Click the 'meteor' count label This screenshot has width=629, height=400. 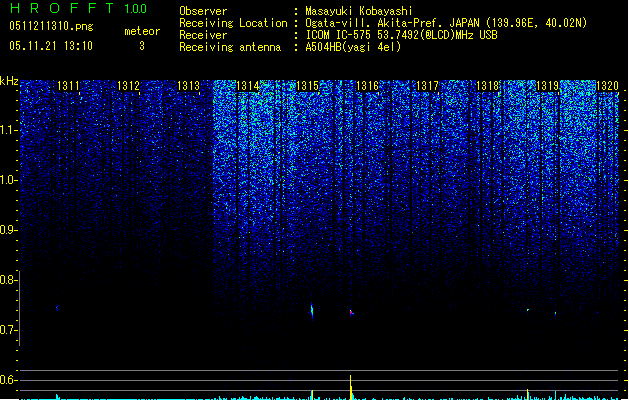(x=142, y=31)
